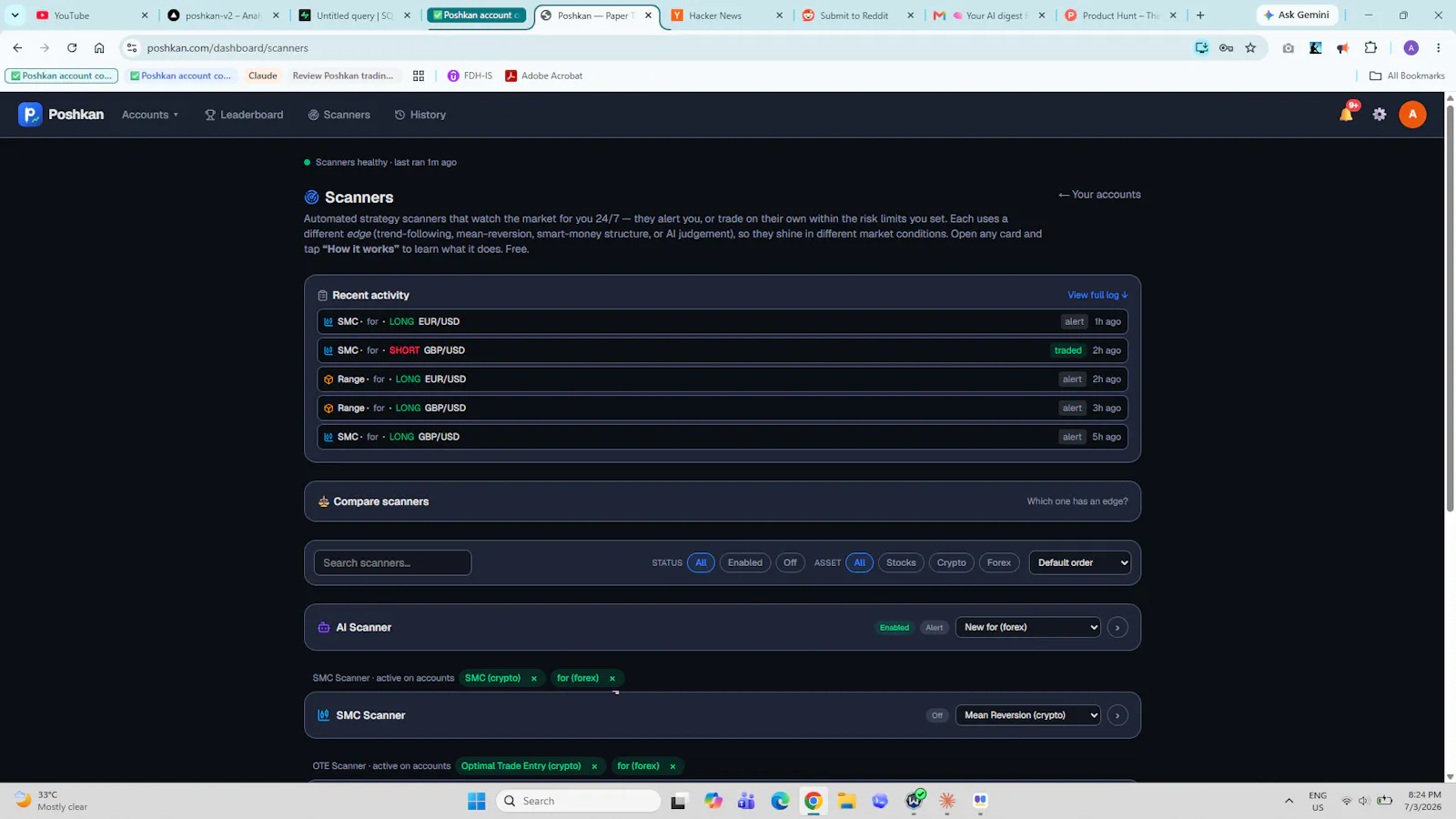Click the Recent activity clipboard icon
This screenshot has height=819, width=1456.
tap(322, 296)
